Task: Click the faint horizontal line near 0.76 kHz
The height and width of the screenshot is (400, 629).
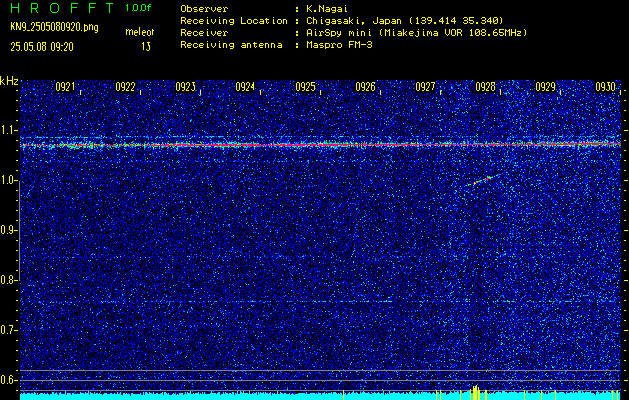Action: [x=320, y=301]
